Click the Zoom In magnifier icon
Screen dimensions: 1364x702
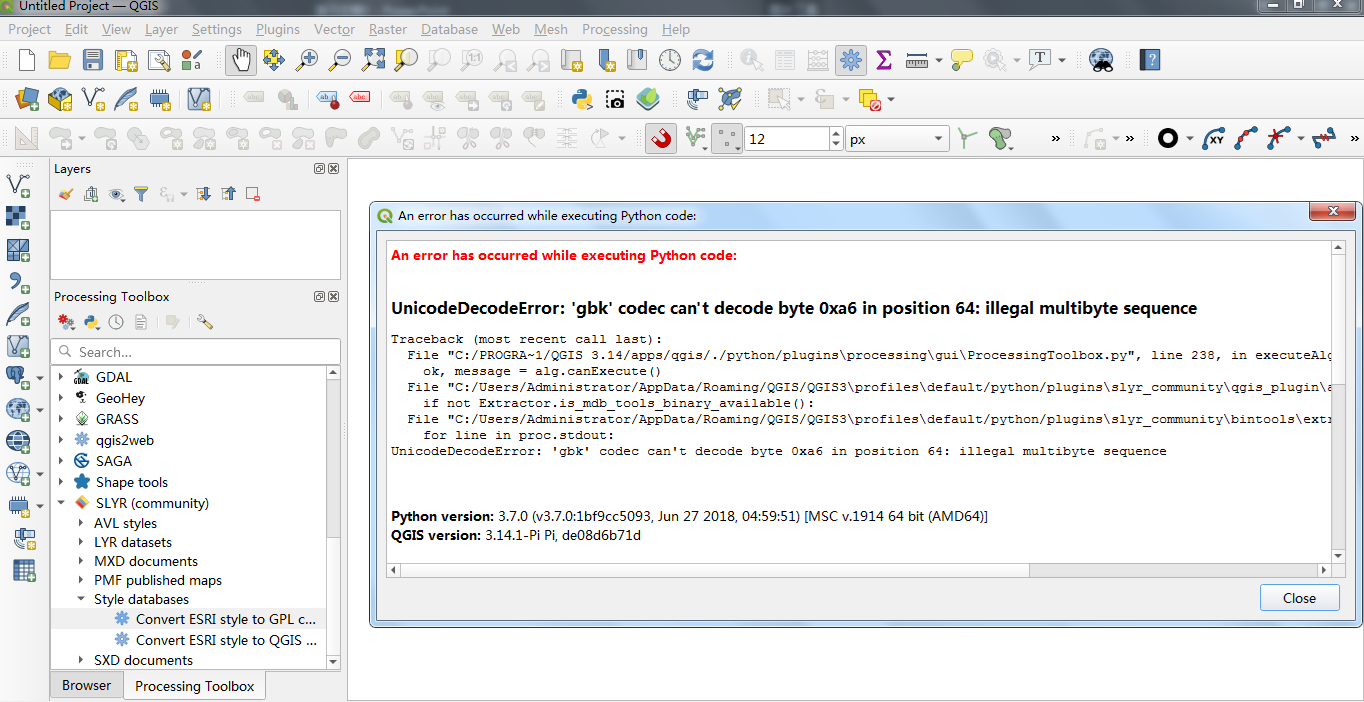point(307,60)
